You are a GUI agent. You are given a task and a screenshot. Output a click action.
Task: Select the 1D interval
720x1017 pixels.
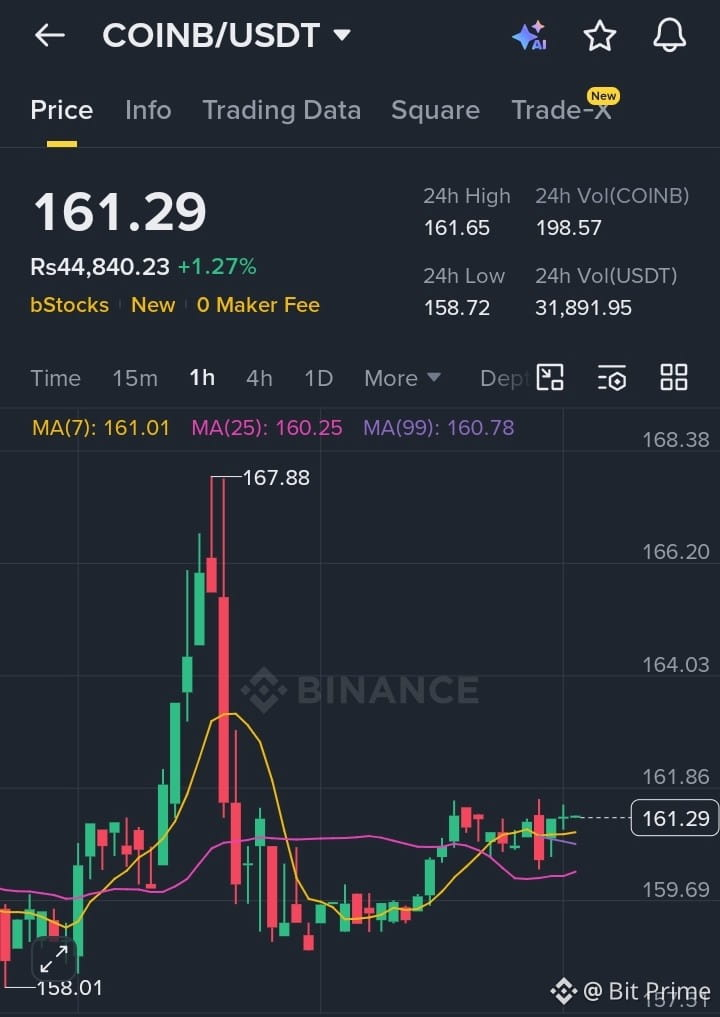318,378
